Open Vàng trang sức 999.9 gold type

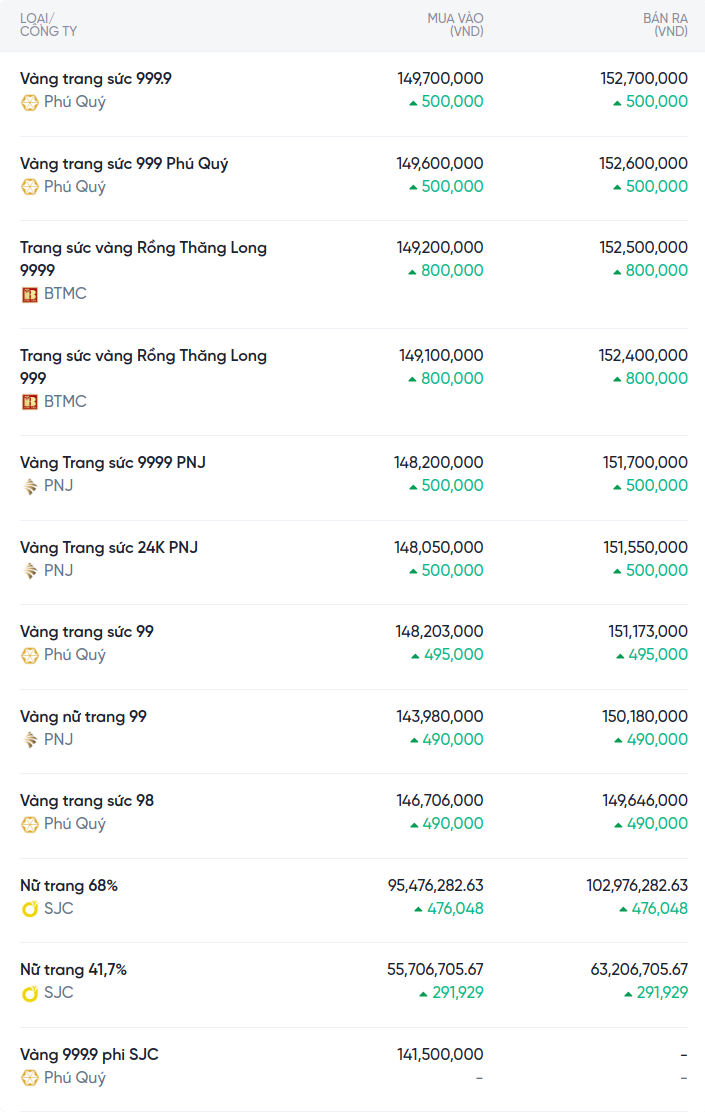coord(96,78)
